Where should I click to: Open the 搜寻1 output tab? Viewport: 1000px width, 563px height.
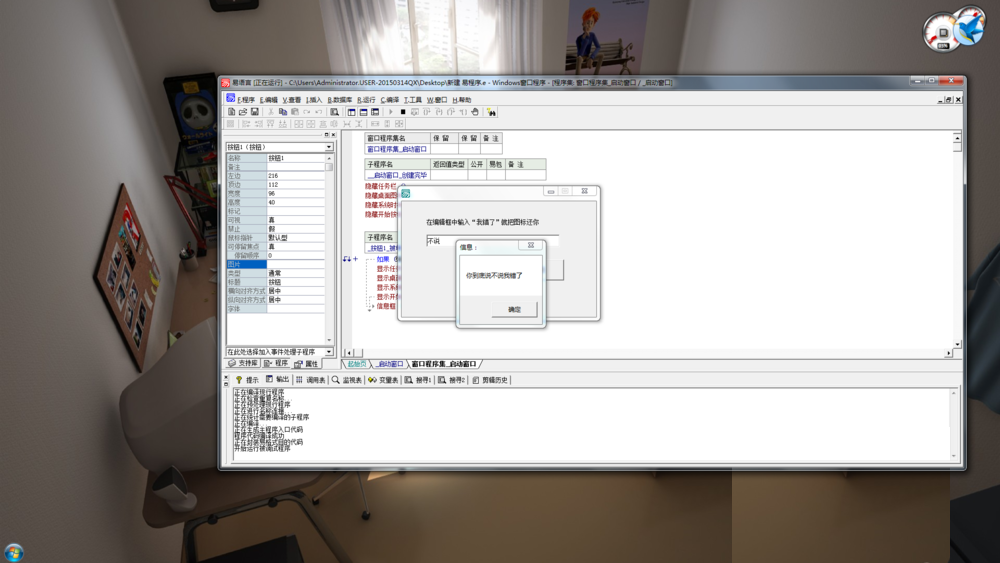click(418, 380)
